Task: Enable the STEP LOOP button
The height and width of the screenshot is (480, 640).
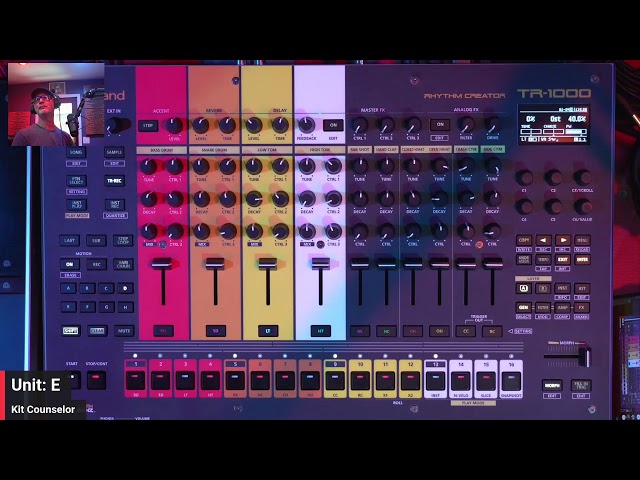Action: 123,240
